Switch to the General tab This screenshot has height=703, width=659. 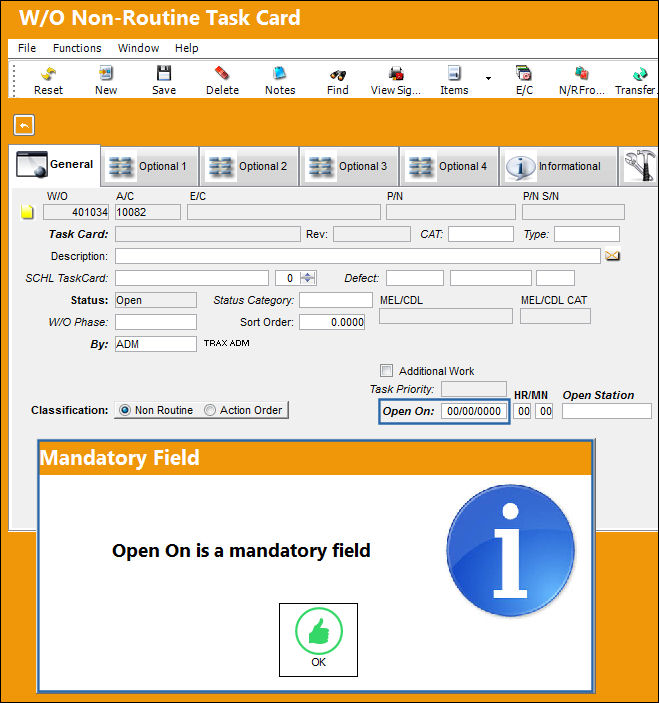pos(55,165)
